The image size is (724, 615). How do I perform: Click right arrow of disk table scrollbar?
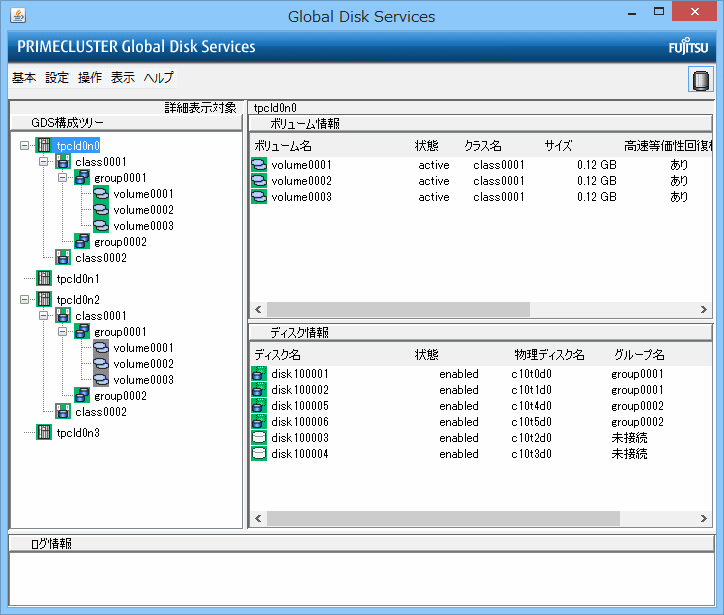pos(704,519)
